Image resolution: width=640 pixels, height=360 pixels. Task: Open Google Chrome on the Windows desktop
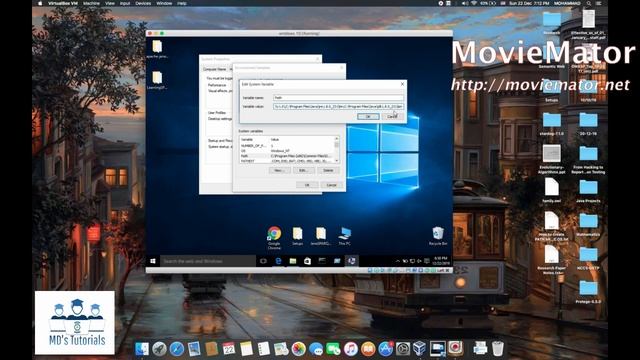(274, 238)
